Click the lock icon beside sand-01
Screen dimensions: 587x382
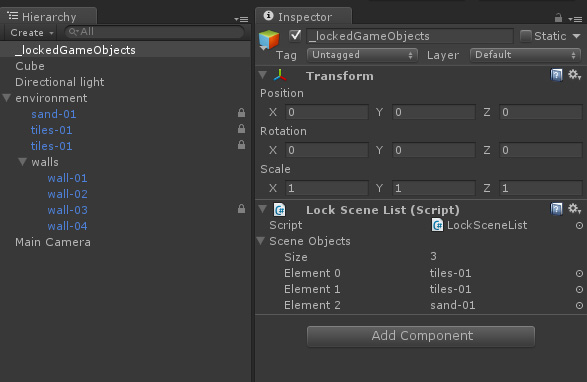coord(241,112)
